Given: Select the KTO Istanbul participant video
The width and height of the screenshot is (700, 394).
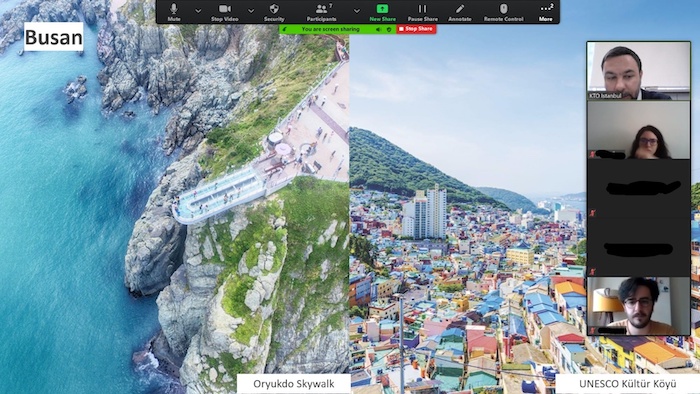Looking at the screenshot, I should [x=638, y=71].
